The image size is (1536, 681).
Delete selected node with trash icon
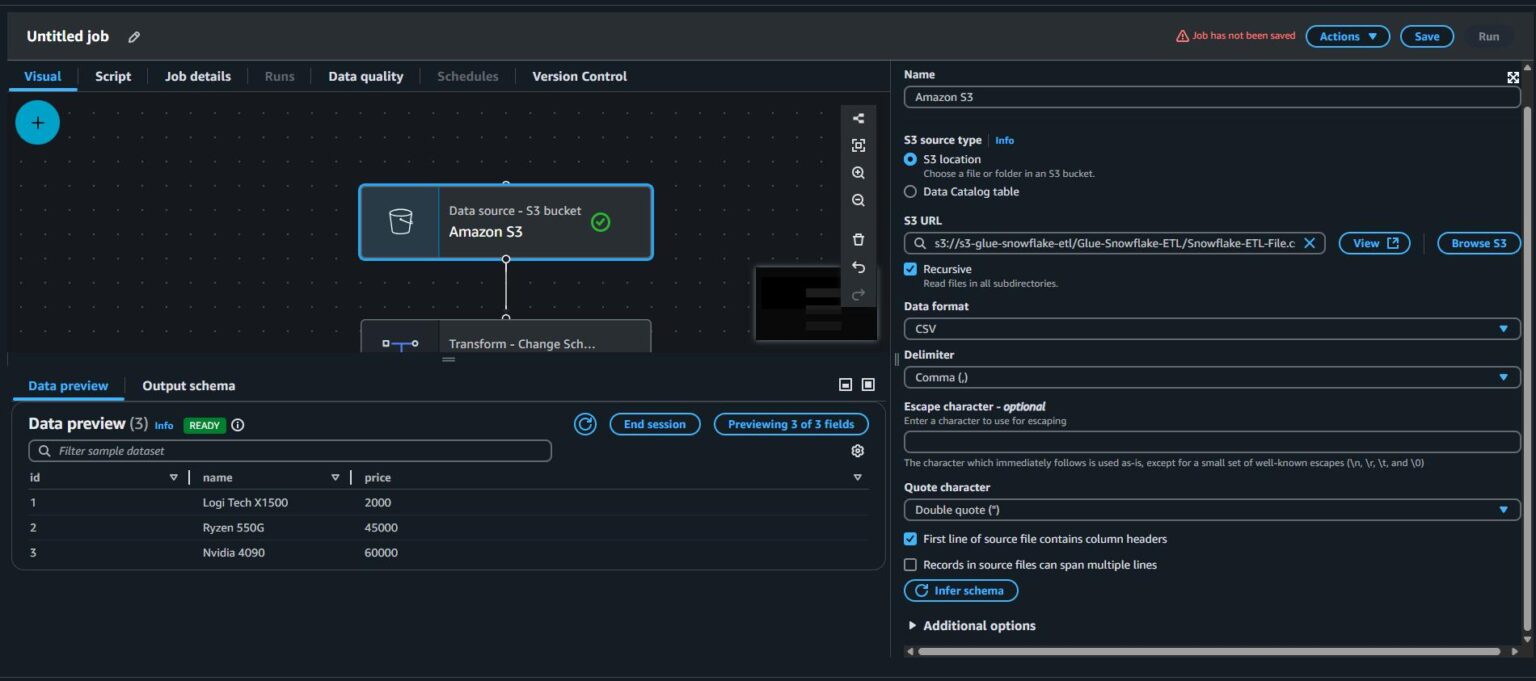coord(858,240)
